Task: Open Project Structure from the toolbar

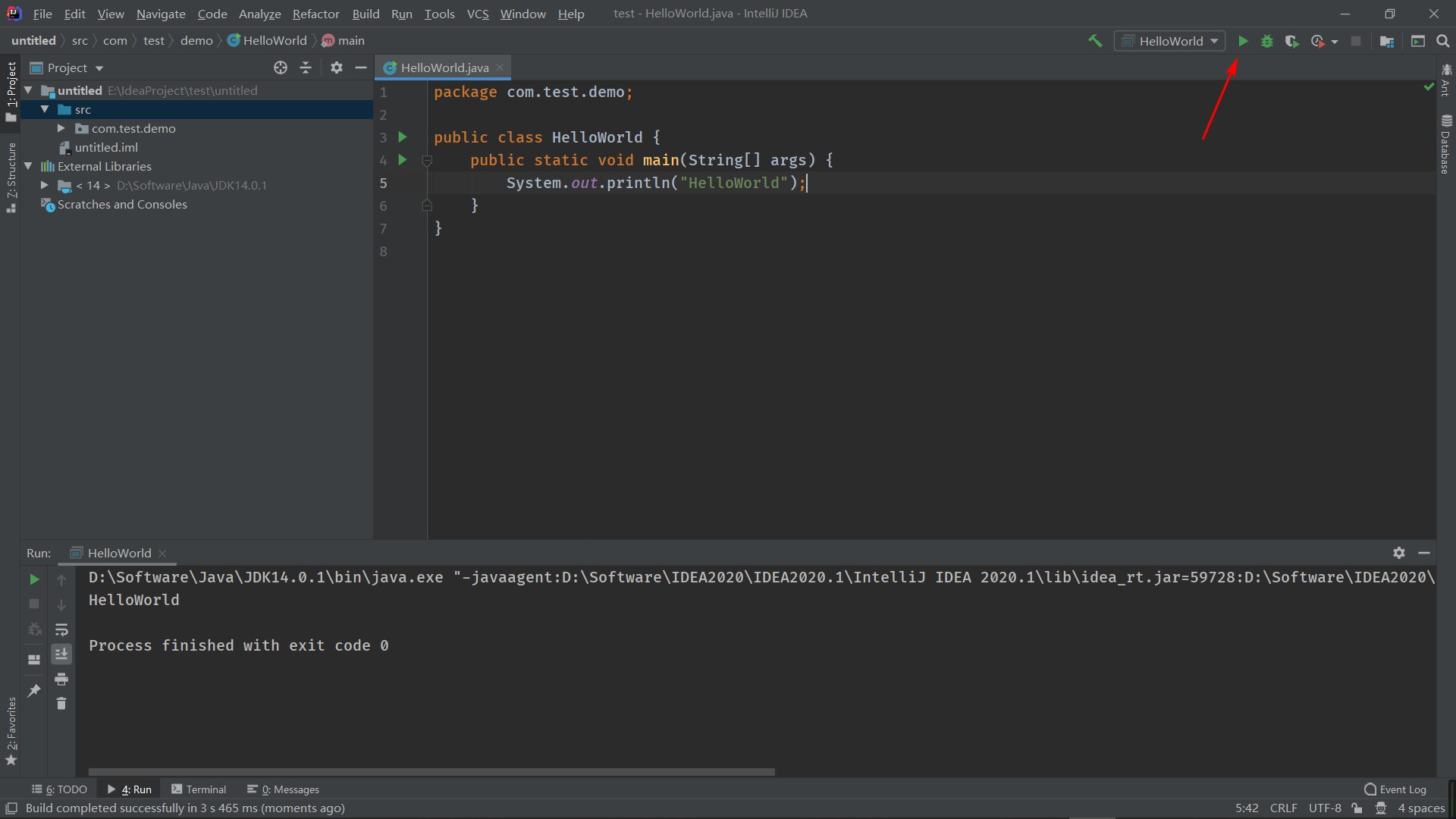Action: [x=1387, y=41]
